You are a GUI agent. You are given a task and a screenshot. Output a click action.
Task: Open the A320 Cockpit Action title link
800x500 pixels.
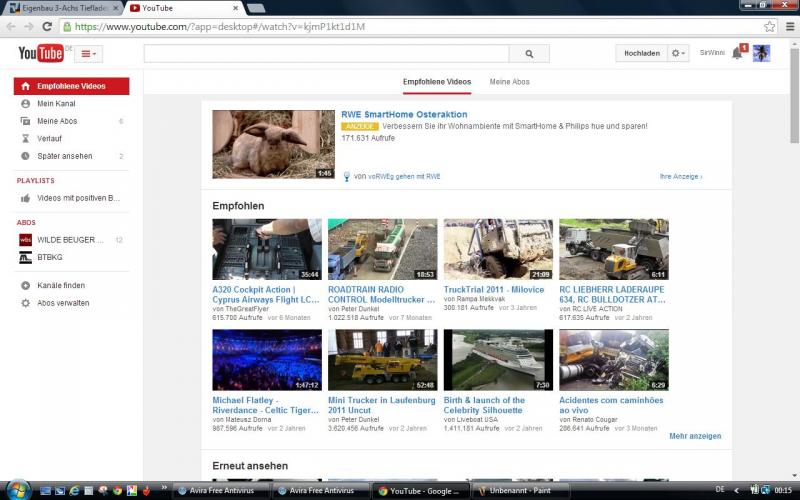point(265,294)
